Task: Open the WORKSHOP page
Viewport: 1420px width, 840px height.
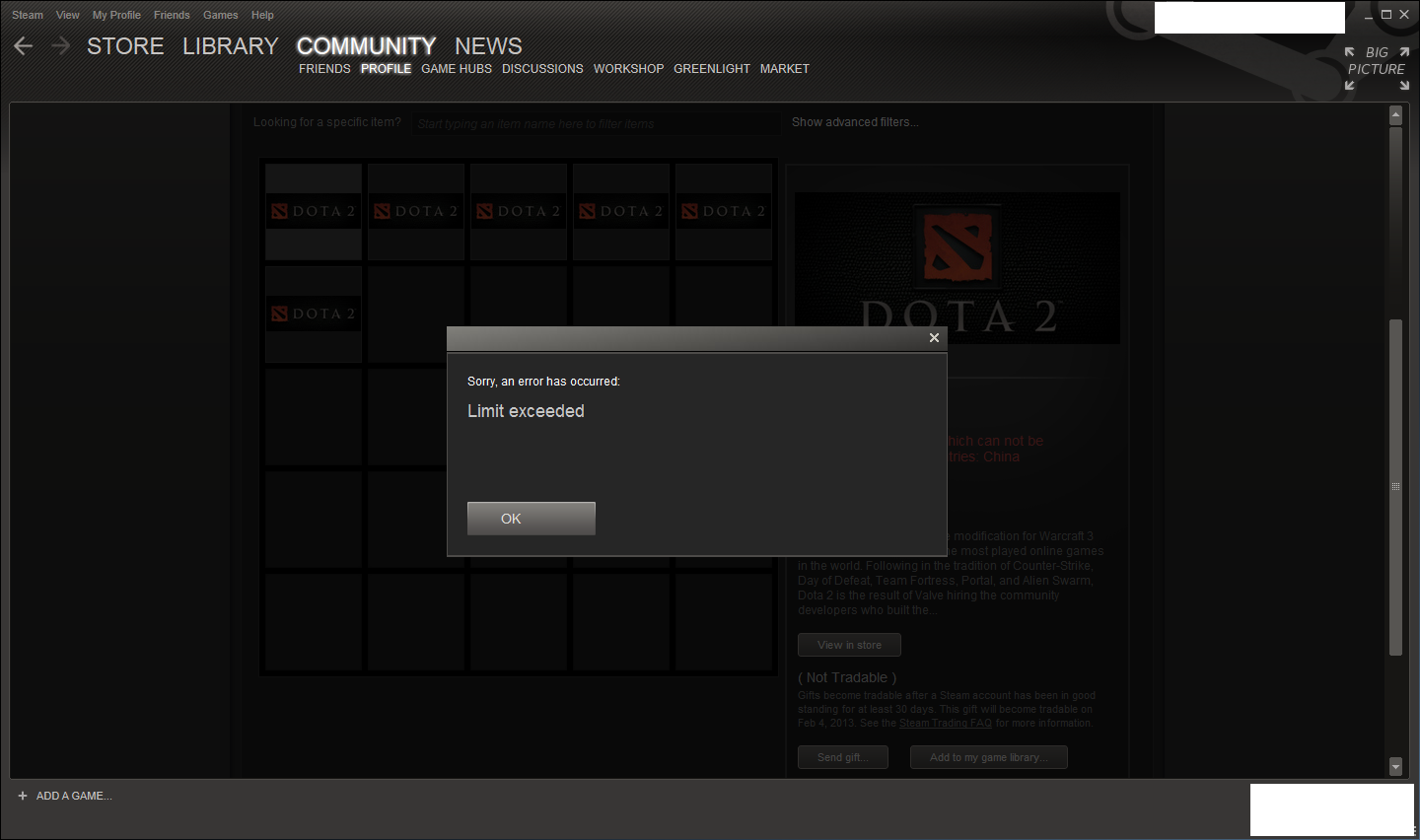Action: pos(628,69)
